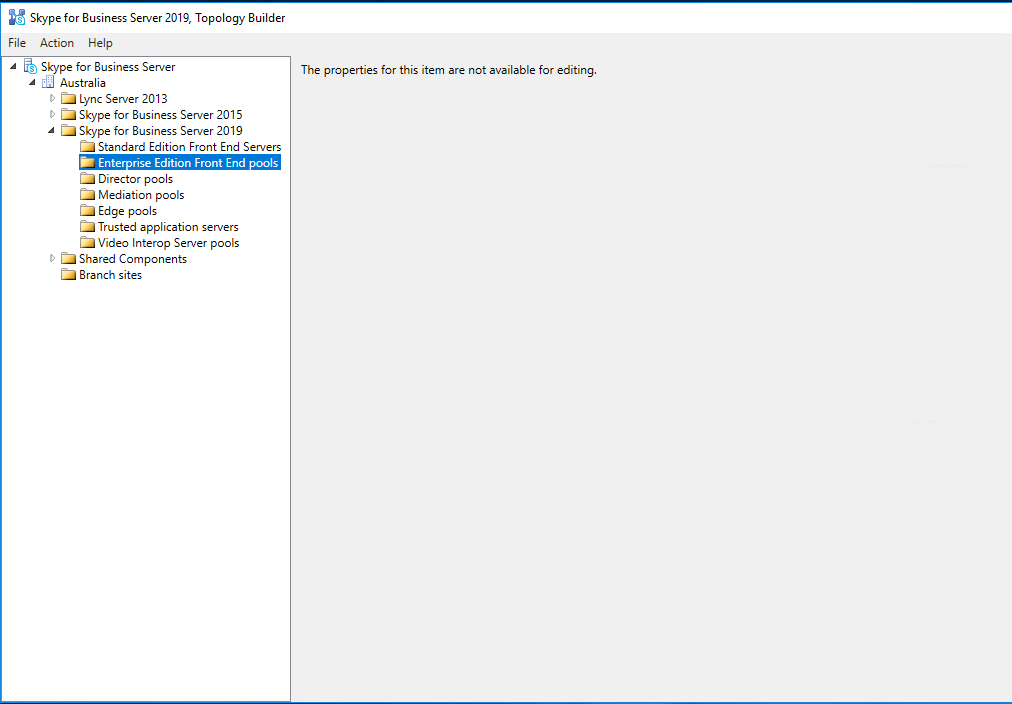Expand the Skype for Business Server 2015 node
Image resolution: width=1012 pixels, height=704 pixels.
pyautogui.click(x=53, y=115)
